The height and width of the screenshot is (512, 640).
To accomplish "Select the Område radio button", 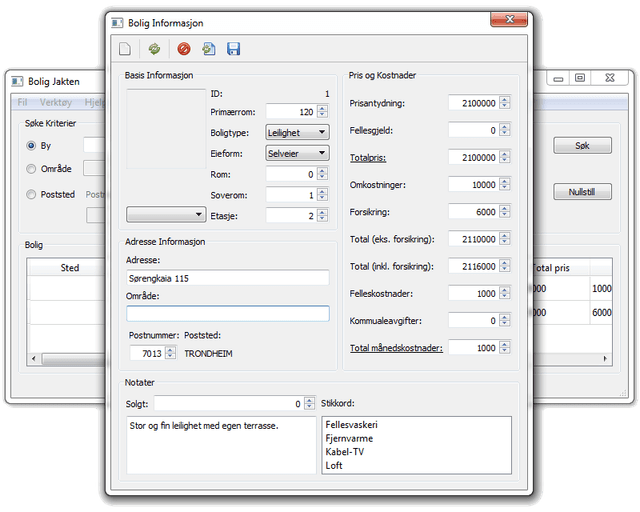I will click(x=31, y=169).
